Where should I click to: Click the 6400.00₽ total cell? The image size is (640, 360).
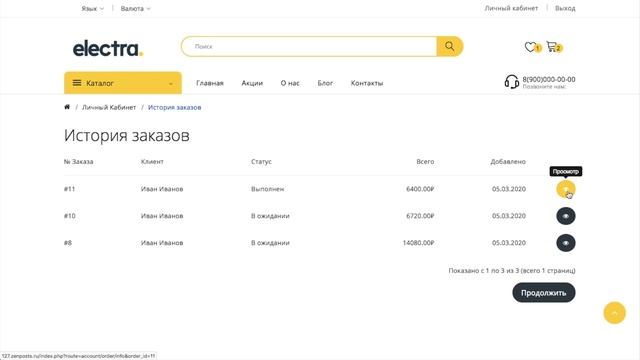pyautogui.click(x=420, y=189)
